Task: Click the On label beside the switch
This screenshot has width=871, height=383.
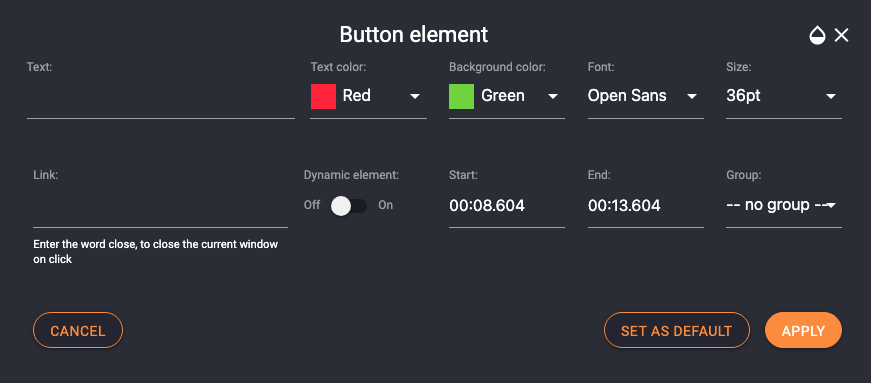Action: point(386,205)
